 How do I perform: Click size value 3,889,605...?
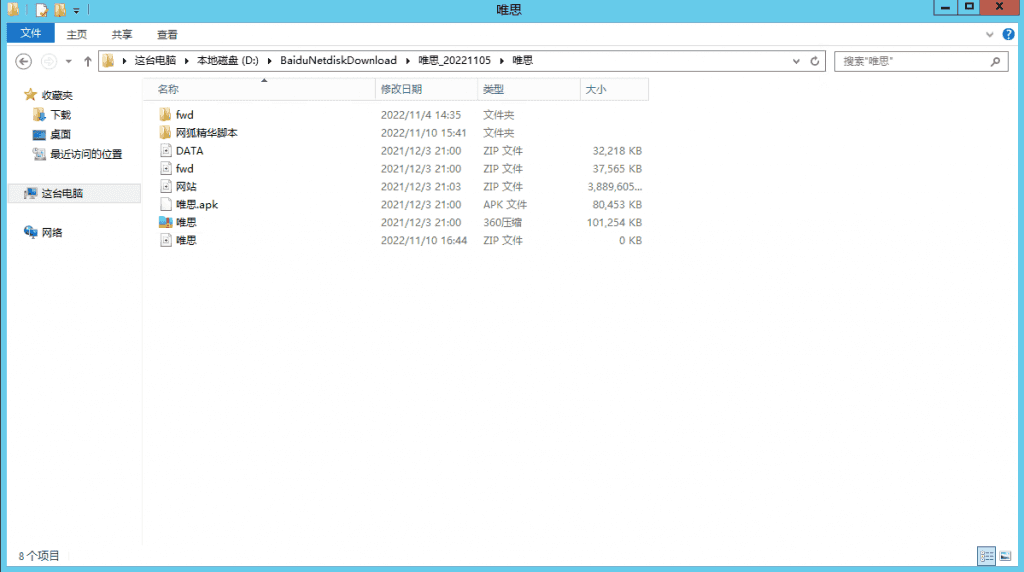[x=615, y=187]
